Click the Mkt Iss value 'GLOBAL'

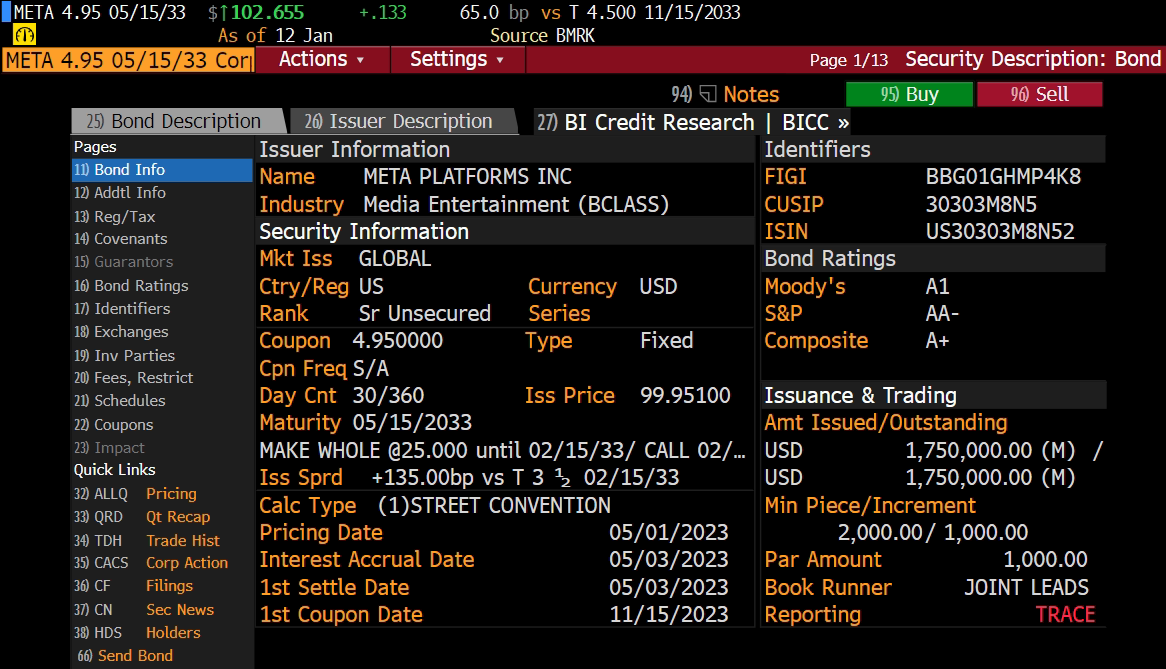(x=395, y=259)
